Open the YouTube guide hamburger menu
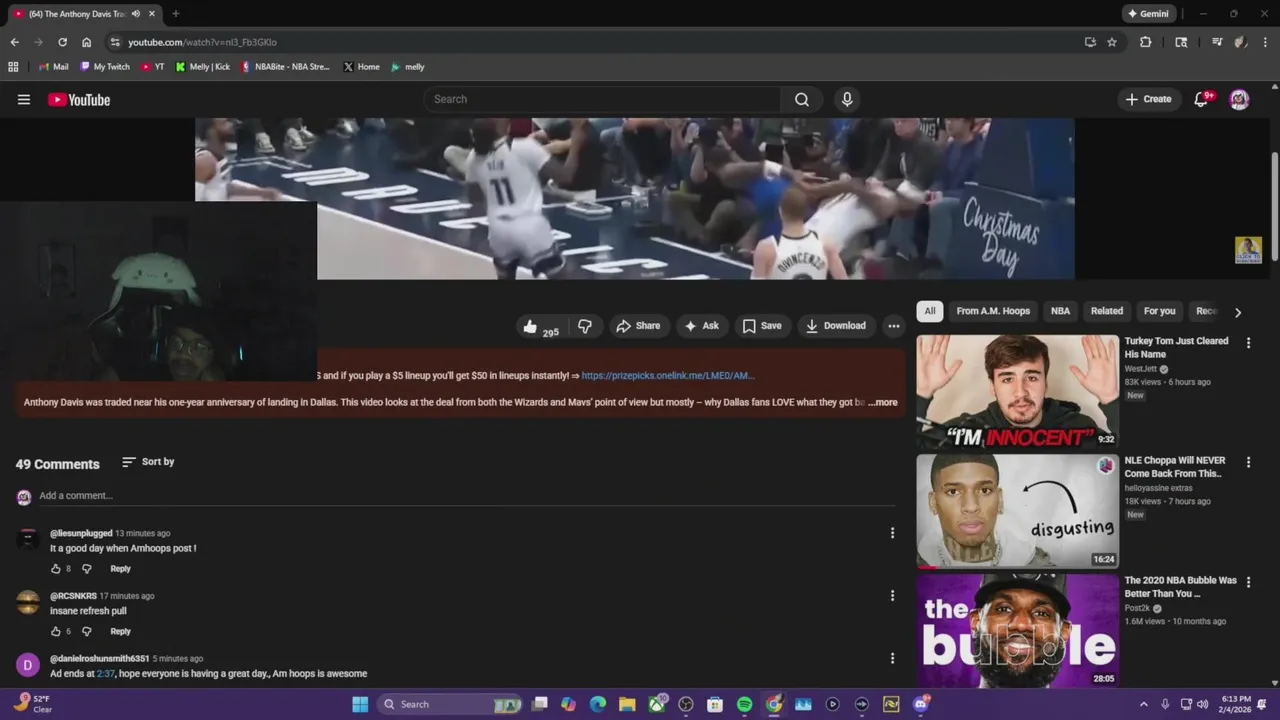The width and height of the screenshot is (1280, 720). (24, 99)
